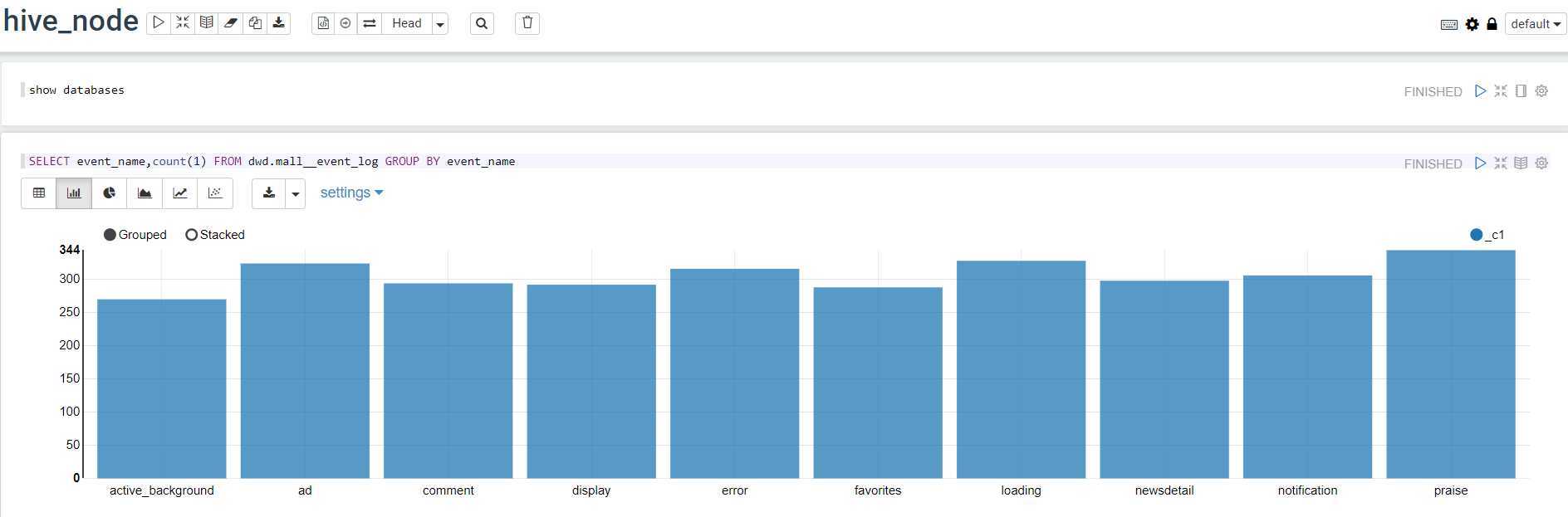Click FINISHED status of SELECT paragraph

click(1433, 164)
